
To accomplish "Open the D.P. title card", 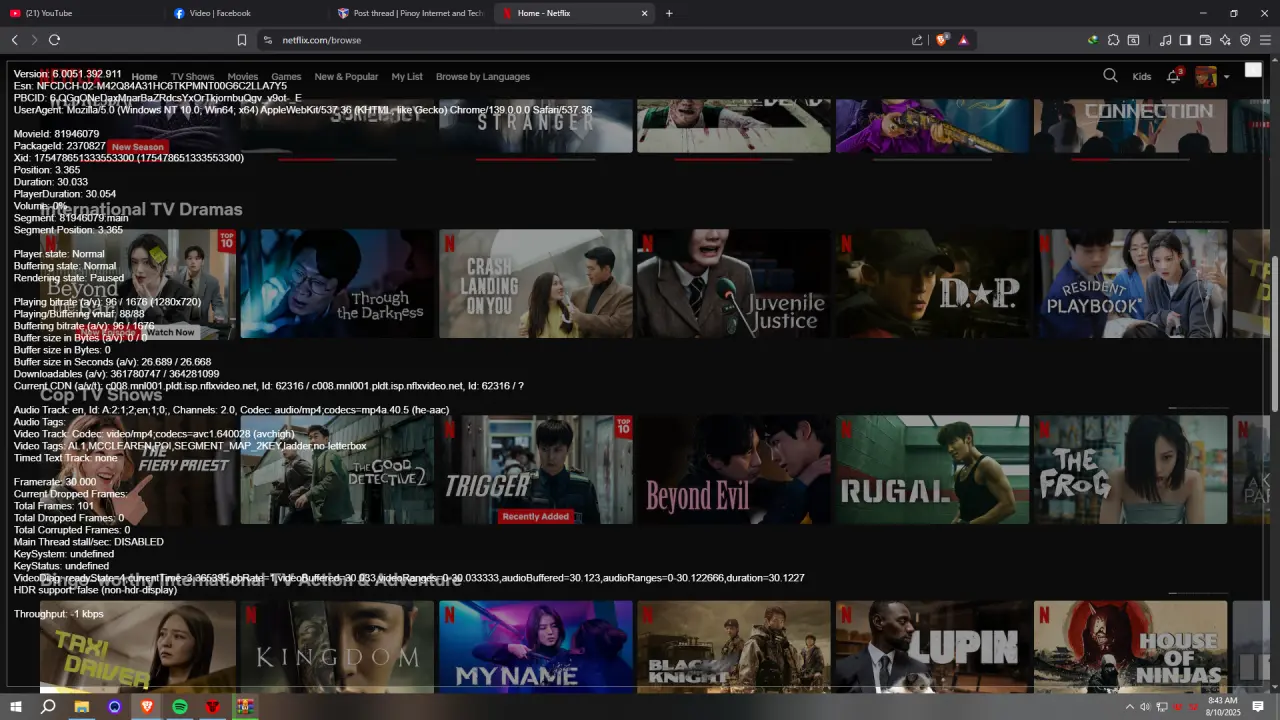I will (932, 284).
